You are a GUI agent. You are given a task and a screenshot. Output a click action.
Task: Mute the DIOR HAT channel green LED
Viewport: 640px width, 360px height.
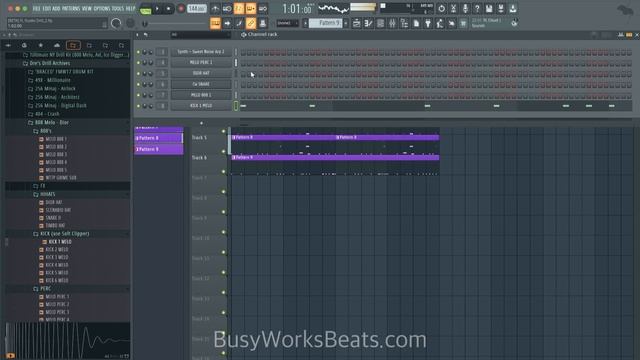pos(138,73)
